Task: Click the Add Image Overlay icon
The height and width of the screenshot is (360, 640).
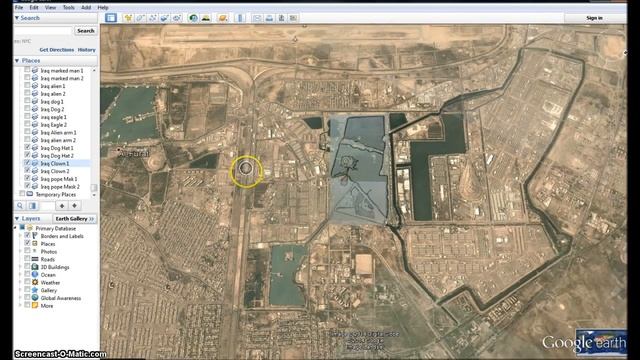Action: click(x=165, y=18)
